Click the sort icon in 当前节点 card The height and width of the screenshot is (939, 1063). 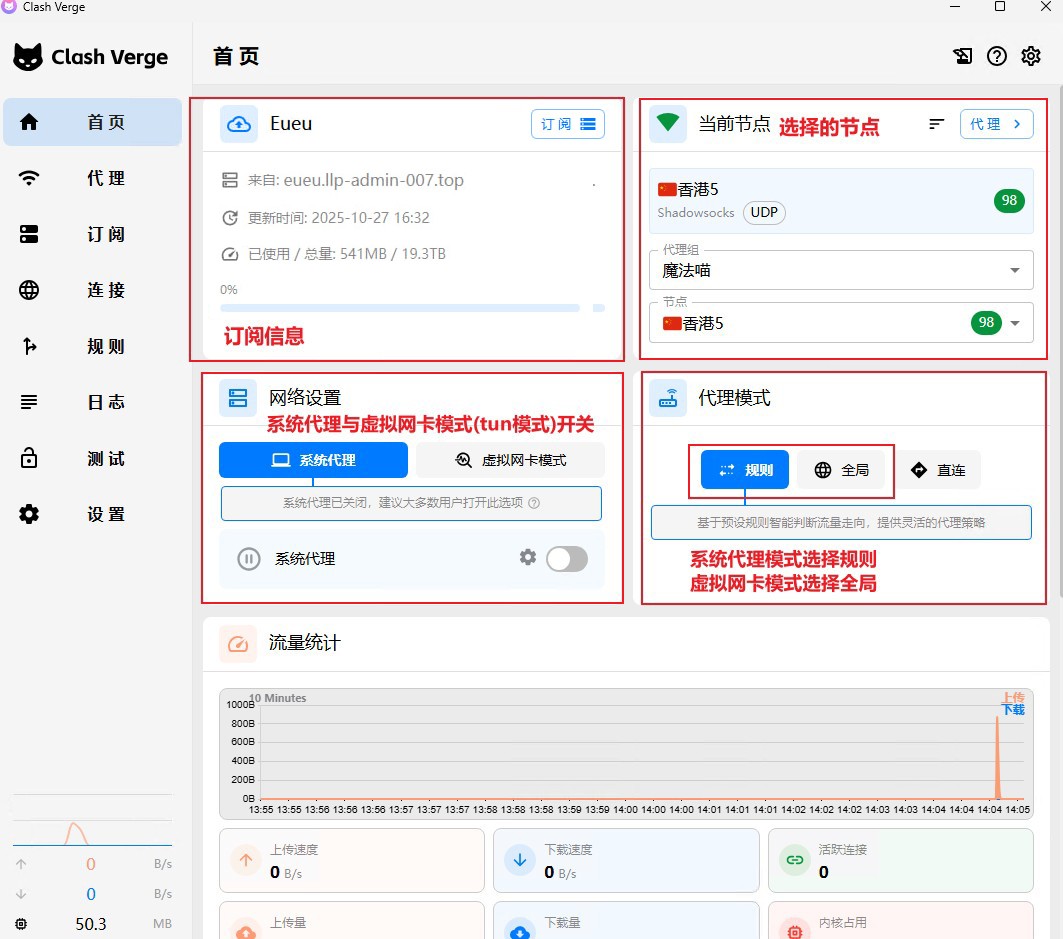pos(936,124)
